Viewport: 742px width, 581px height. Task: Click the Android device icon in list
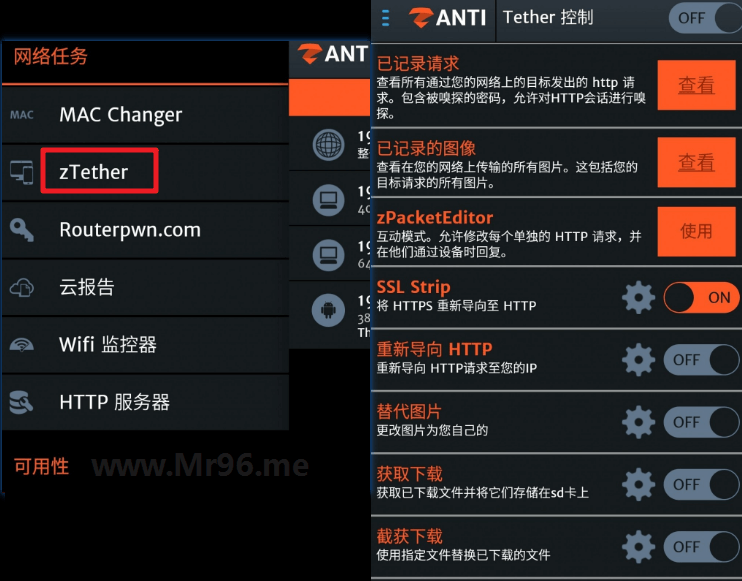328,310
